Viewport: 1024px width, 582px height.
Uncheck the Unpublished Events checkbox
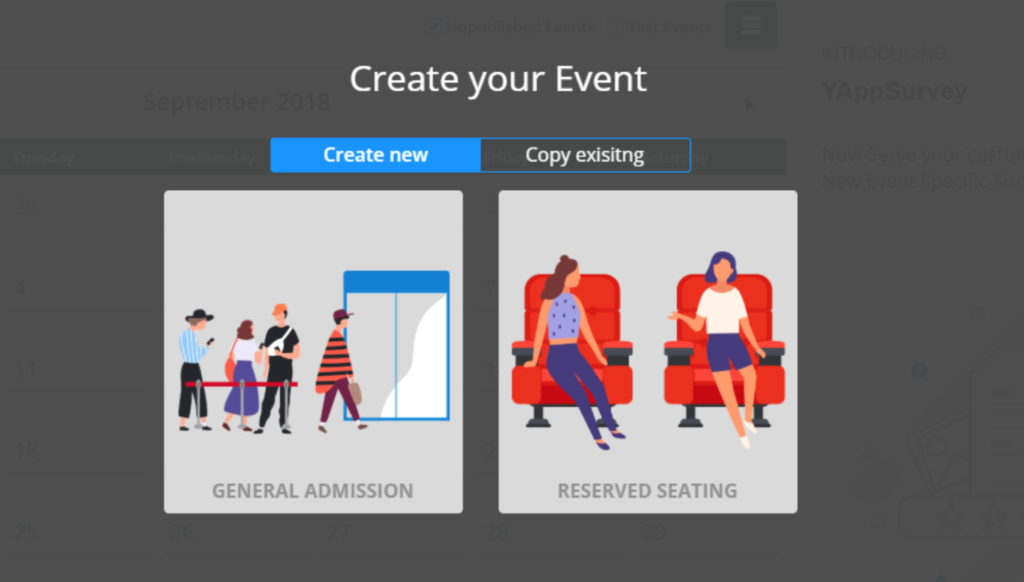click(432, 26)
